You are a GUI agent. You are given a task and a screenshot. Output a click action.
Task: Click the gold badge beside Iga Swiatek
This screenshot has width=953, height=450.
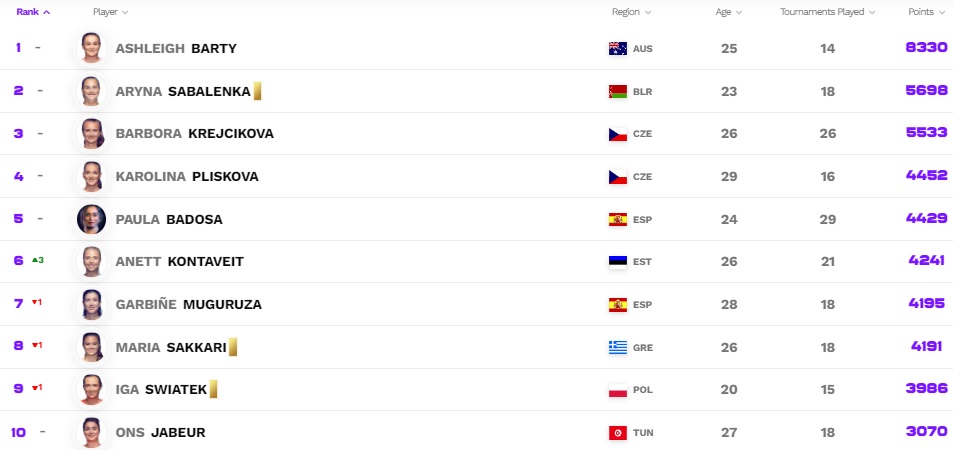tap(213, 390)
